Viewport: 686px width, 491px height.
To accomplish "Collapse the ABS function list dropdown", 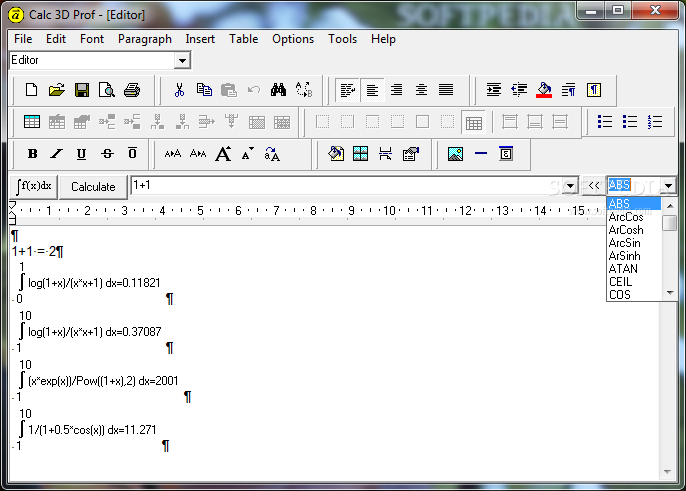I will pyautogui.click(x=668, y=186).
